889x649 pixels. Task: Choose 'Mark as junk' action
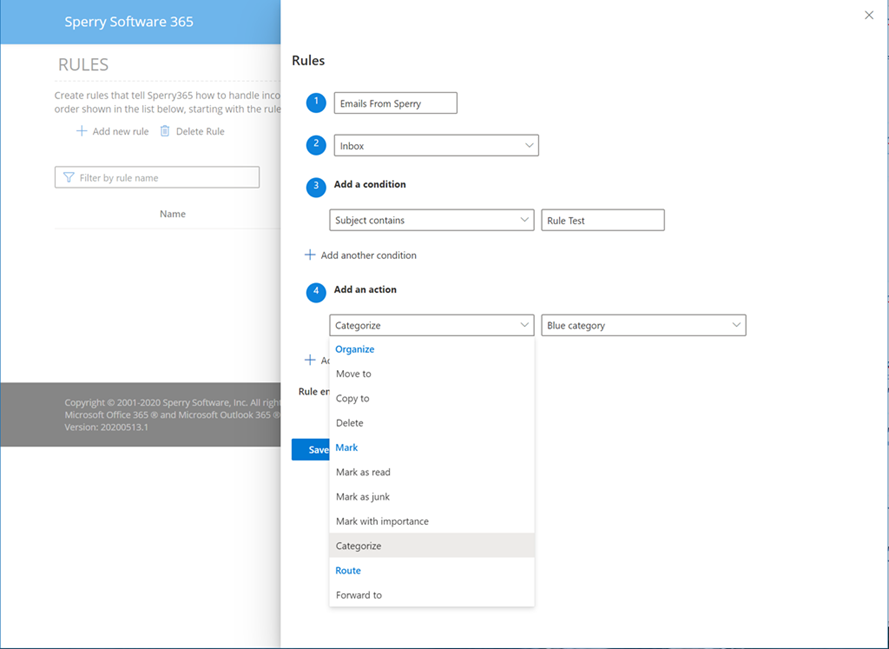431,497
